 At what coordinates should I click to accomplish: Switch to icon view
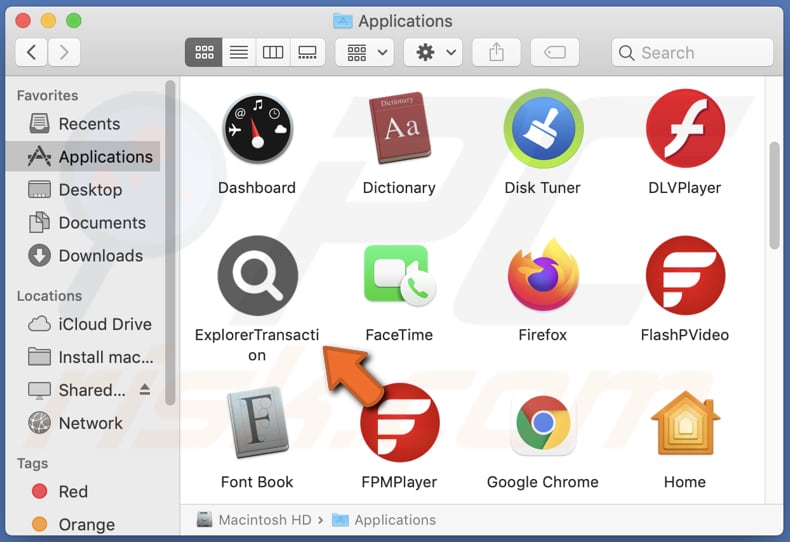[x=204, y=52]
